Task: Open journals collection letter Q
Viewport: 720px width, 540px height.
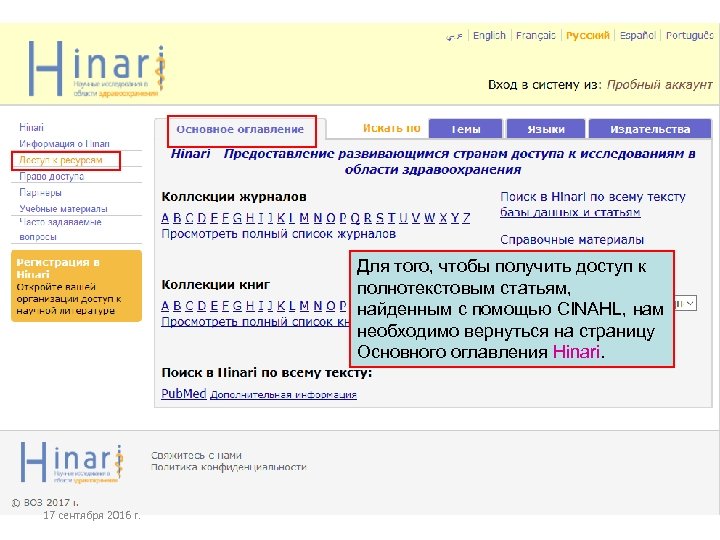Action: (355, 218)
